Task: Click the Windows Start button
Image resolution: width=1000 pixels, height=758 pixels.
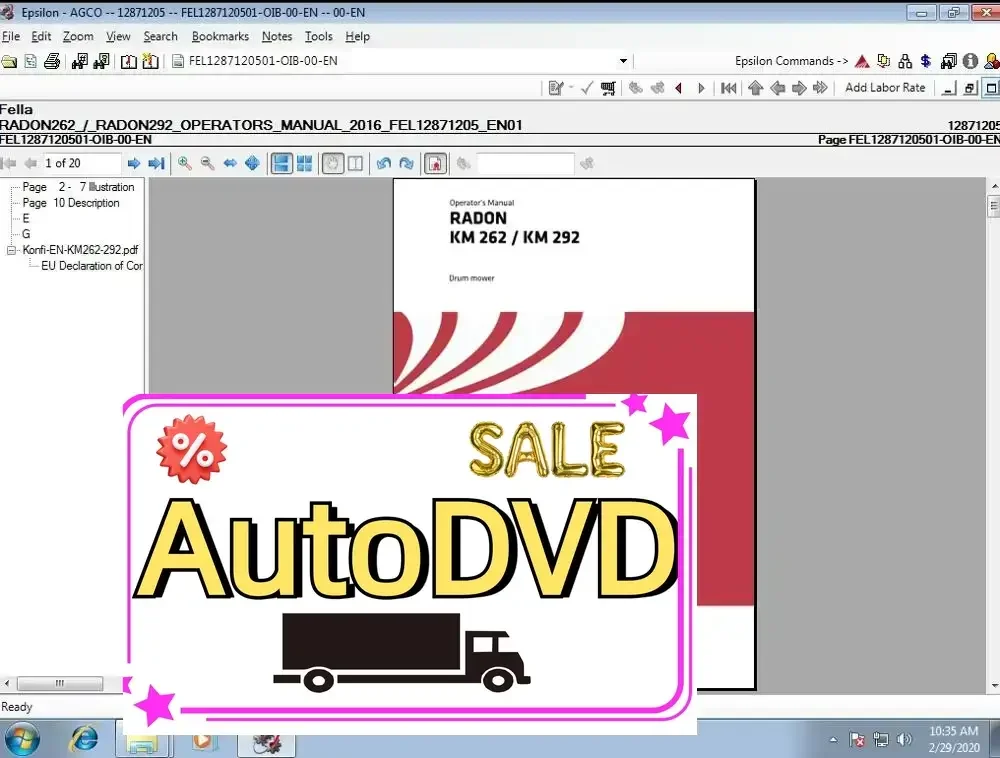Action: 22,739
